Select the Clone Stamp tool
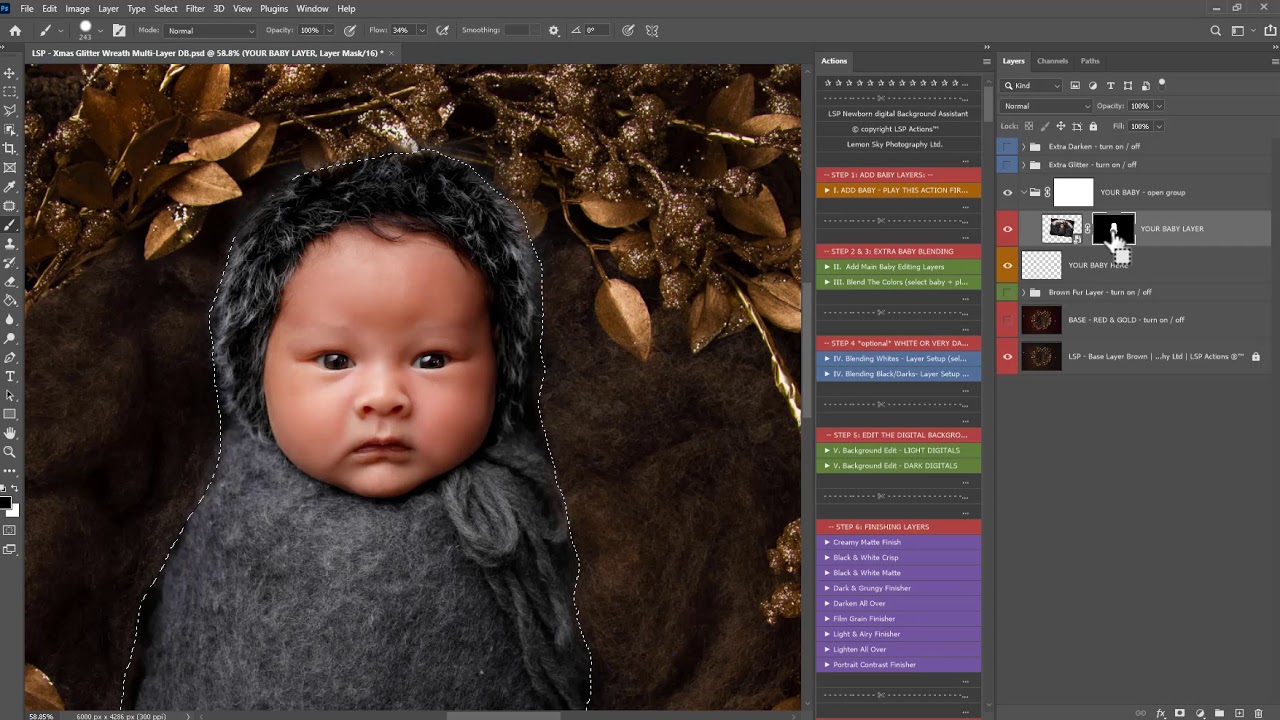This screenshot has width=1280, height=720. click(x=10, y=244)
